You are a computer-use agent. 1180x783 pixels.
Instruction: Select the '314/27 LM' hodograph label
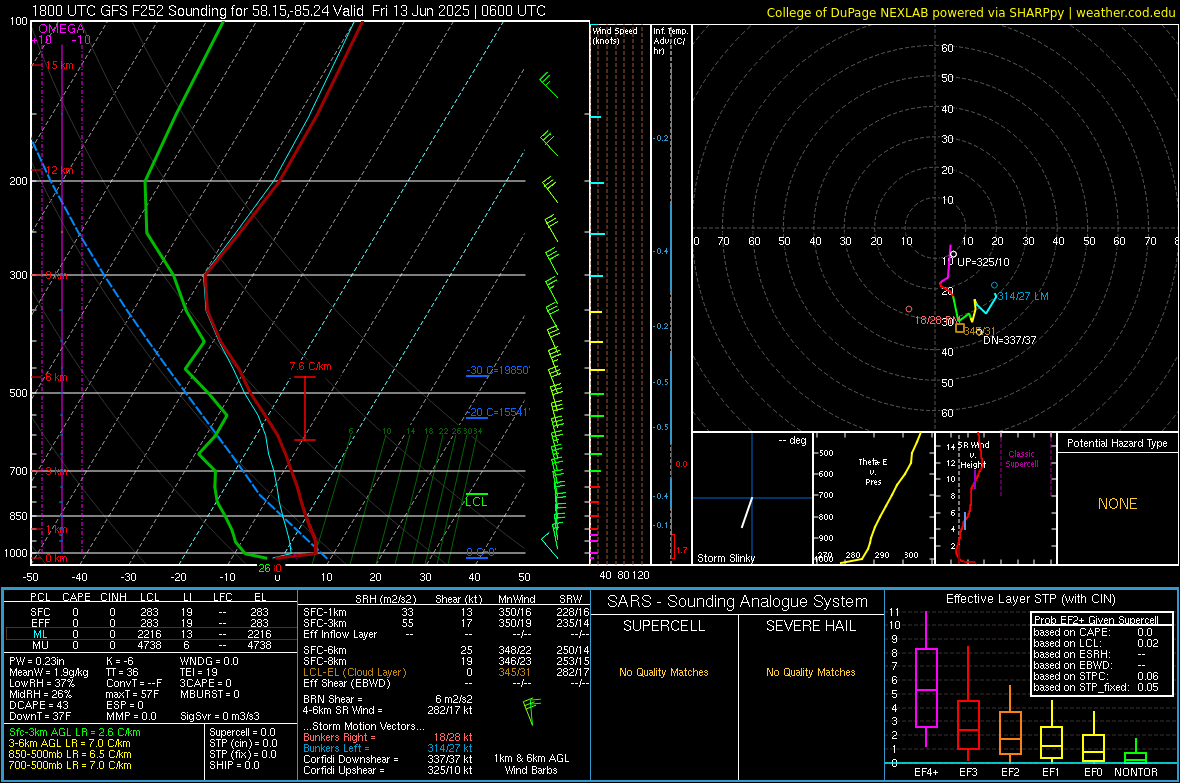click(x=1023, y=296)
